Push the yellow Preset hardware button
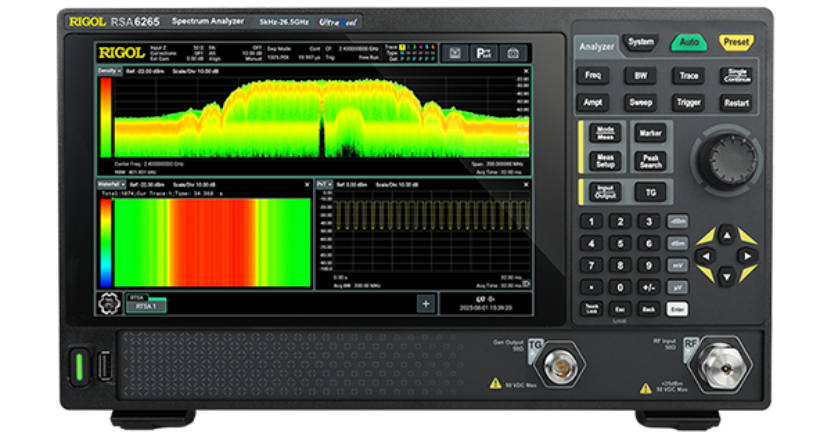This screenshot has height=444, width=831. (x=736, y=42)
